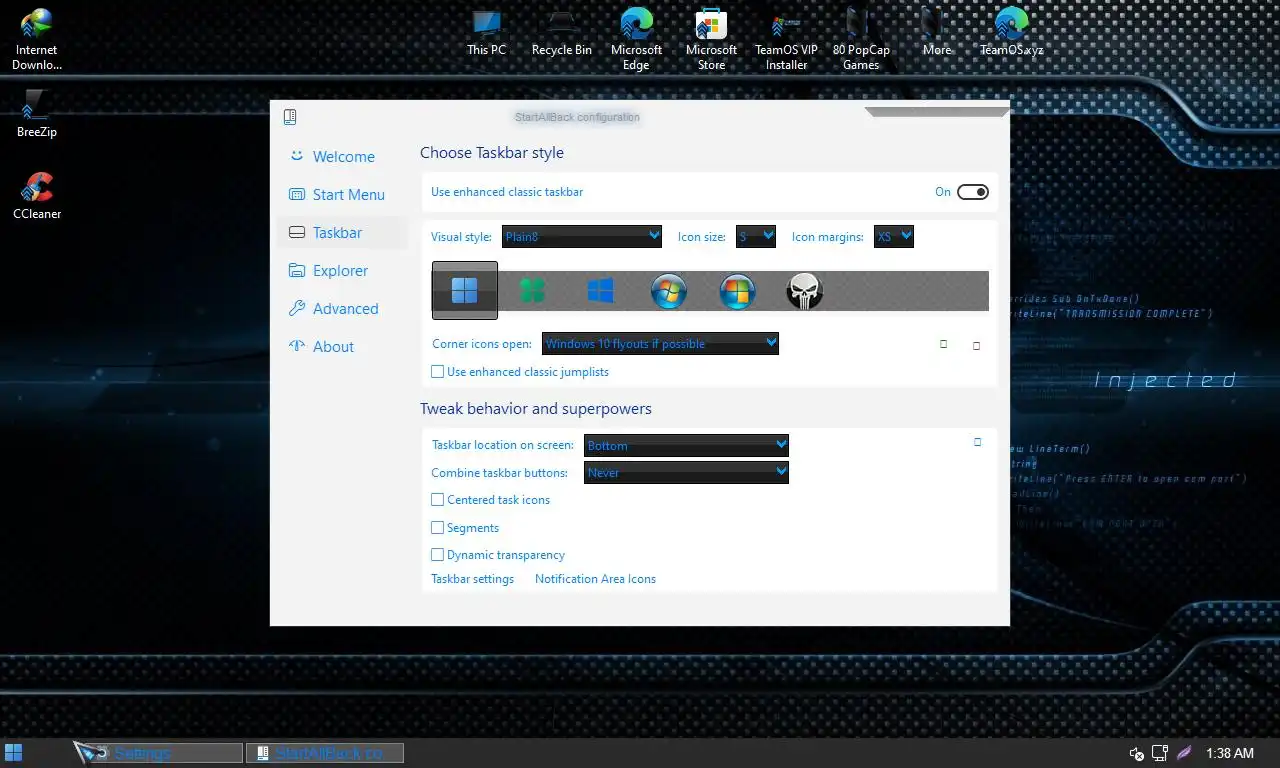The width and height of the screenshot is (1280, 768).
Task: Select the Windows 11 start button style
Action: click(x=465, y=291)
